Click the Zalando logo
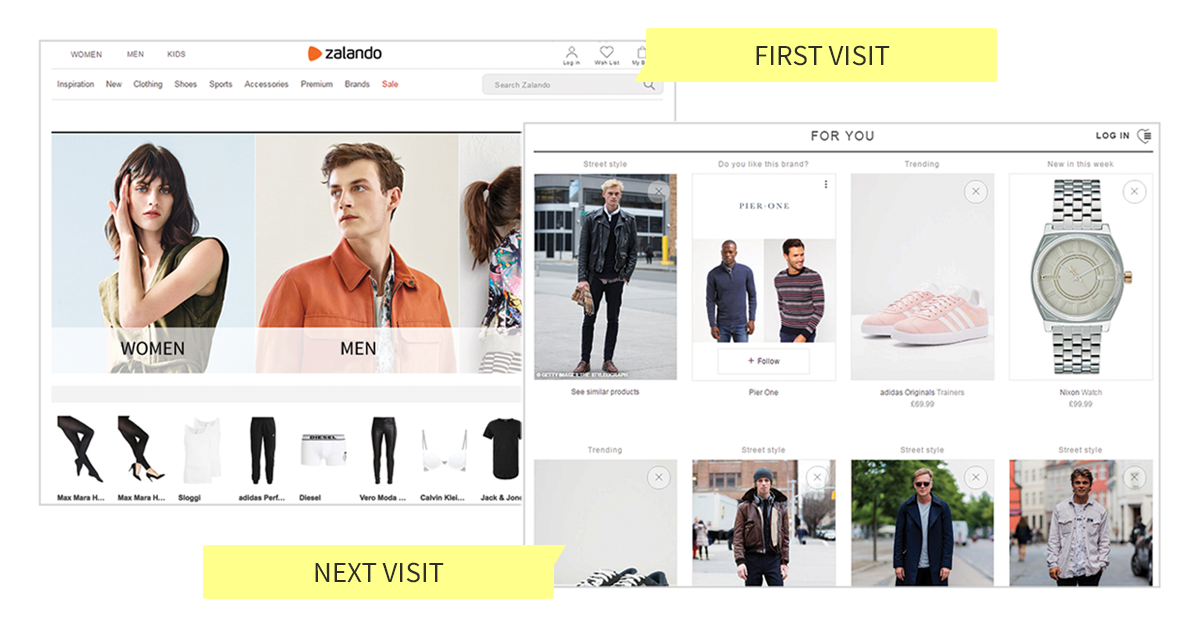1200x627 pixels. [x=344, y=54]
